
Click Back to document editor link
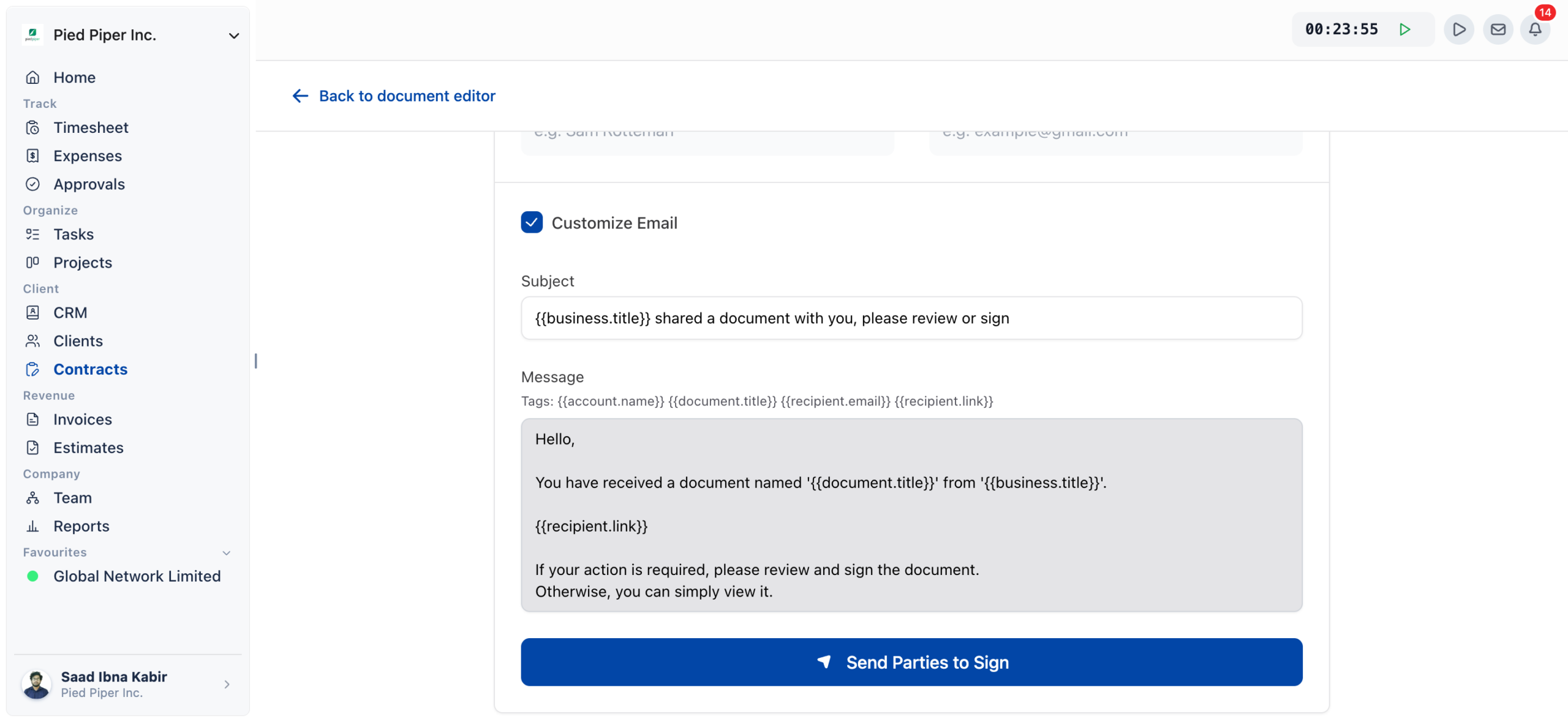coord(393,96)
